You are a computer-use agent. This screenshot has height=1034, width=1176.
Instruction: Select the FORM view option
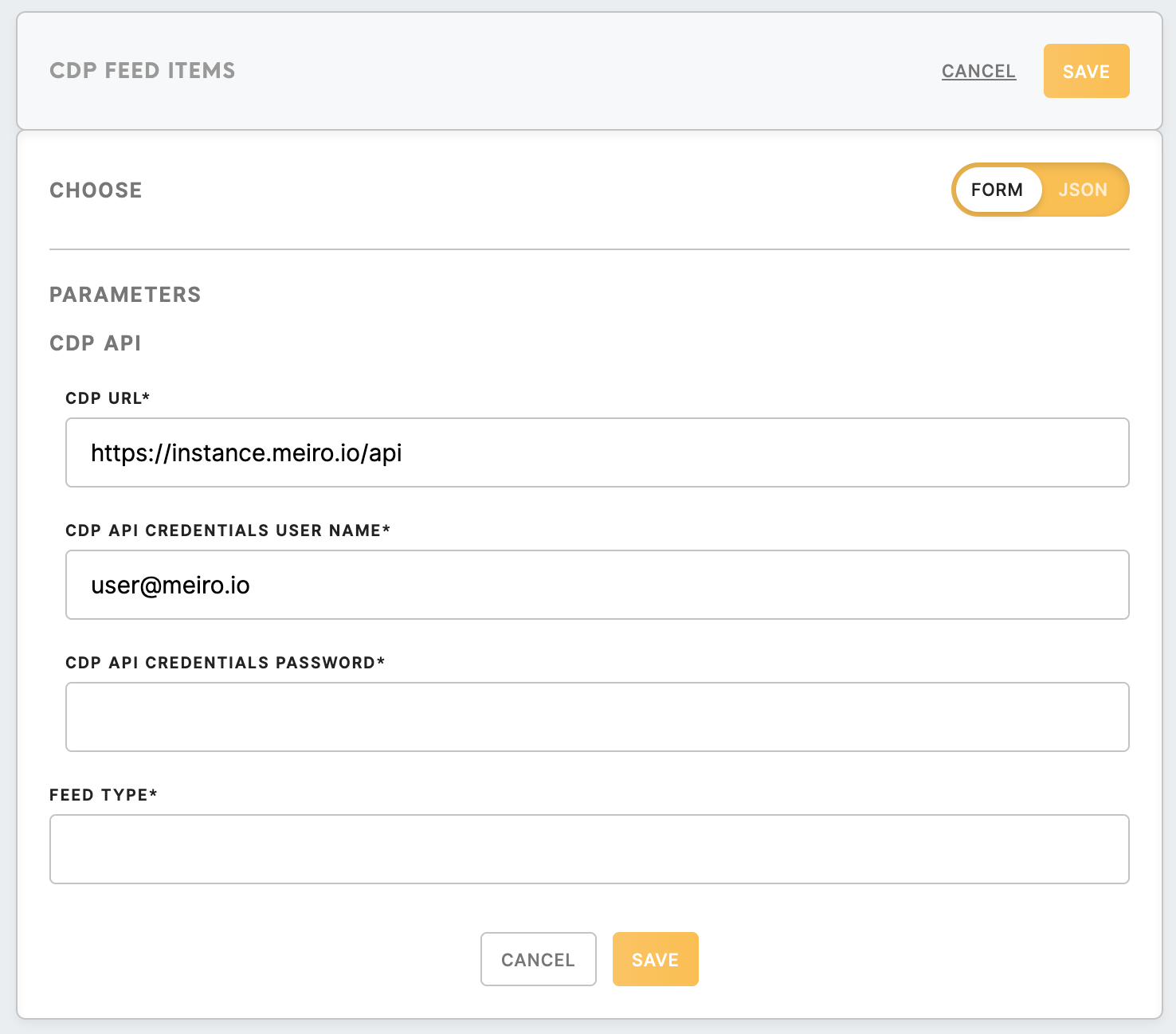point(997,190)
